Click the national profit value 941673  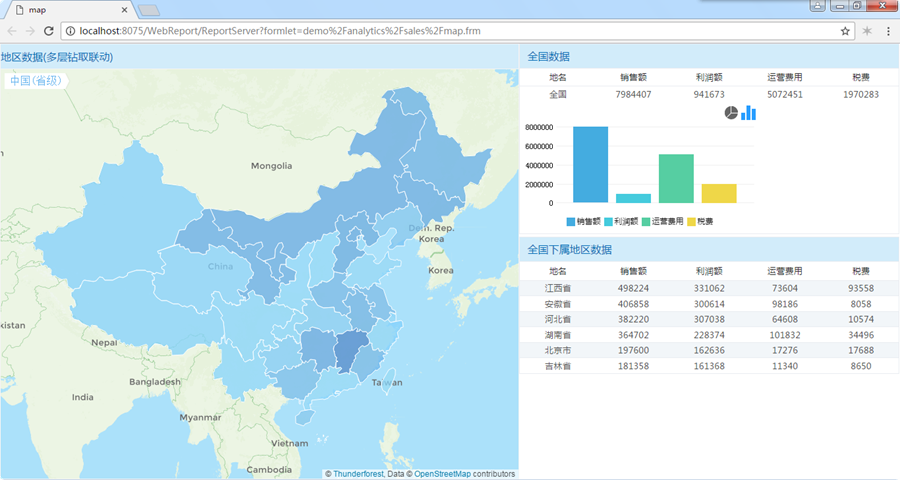point(709,94)
